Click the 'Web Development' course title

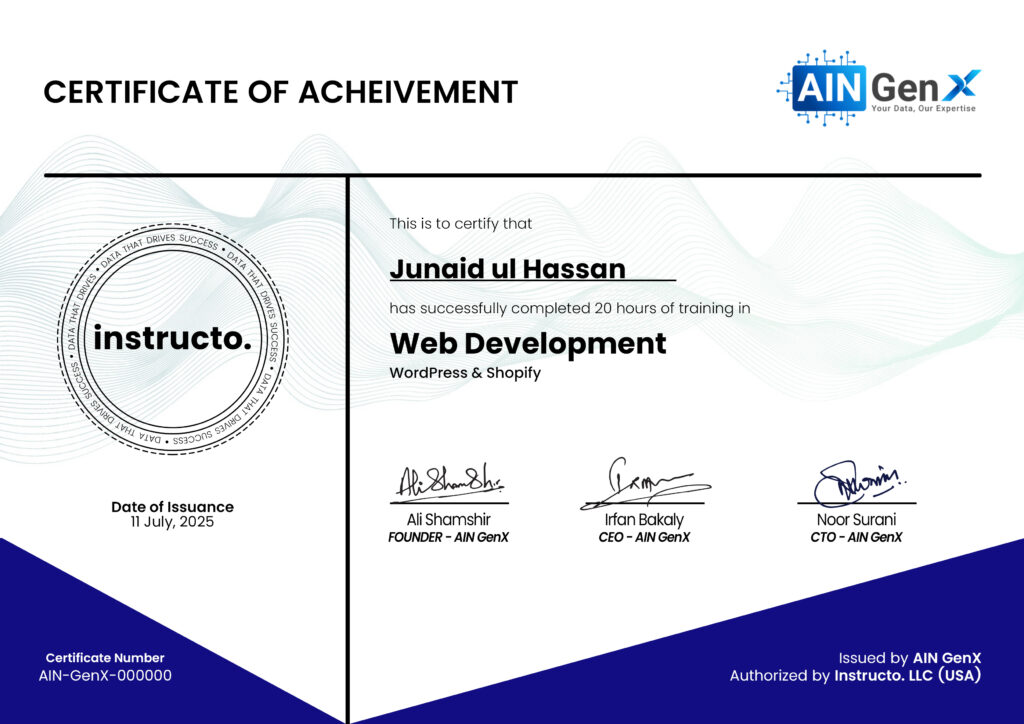[528, 344]
